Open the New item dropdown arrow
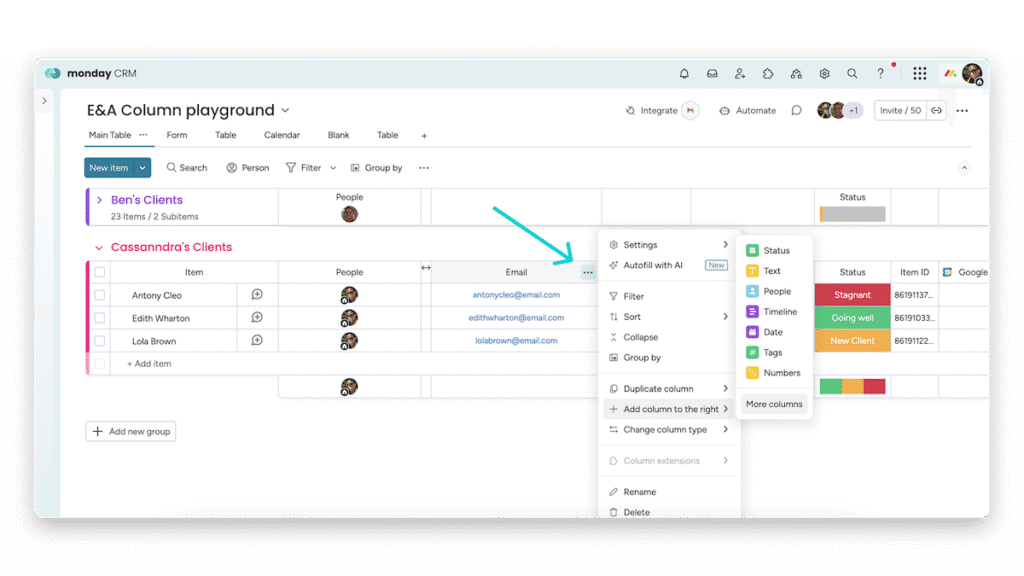Image resolution: width=1024 pixels, height=576 pixels. 142,168
